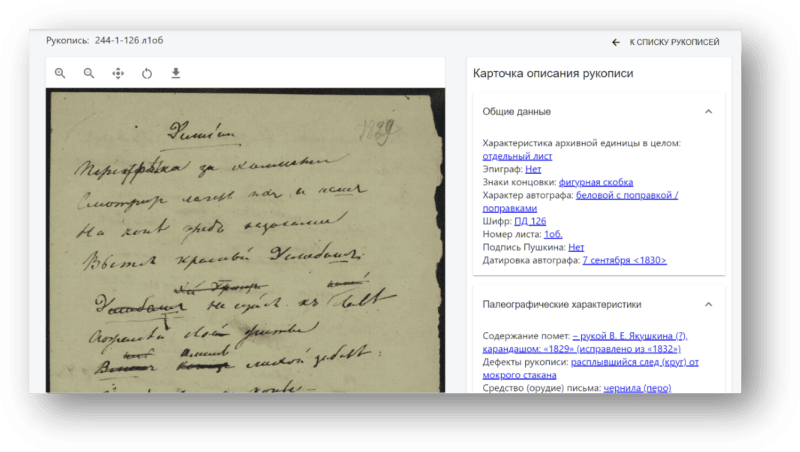Image resolution: width=800 pixels, height=452 pixels.
Task: Open the фигурная скобка link
Action: [x=594, y=182]
